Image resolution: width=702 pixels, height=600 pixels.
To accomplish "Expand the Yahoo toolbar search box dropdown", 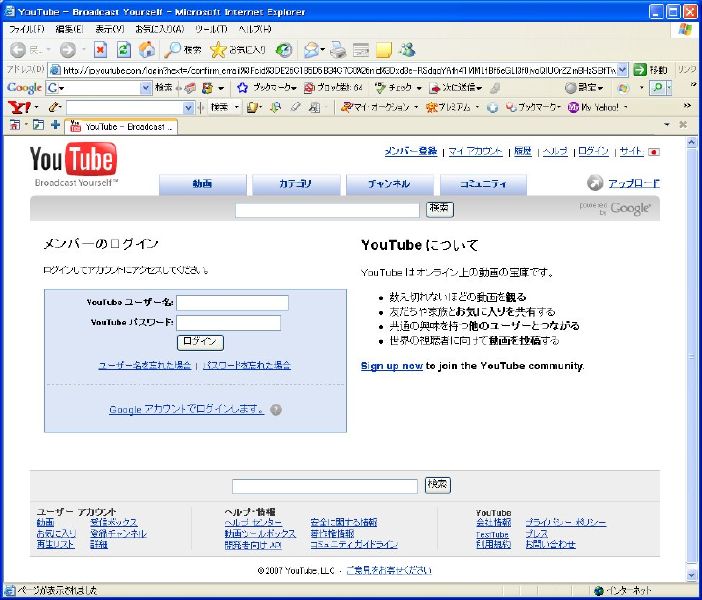I will [x=188, y=107].
